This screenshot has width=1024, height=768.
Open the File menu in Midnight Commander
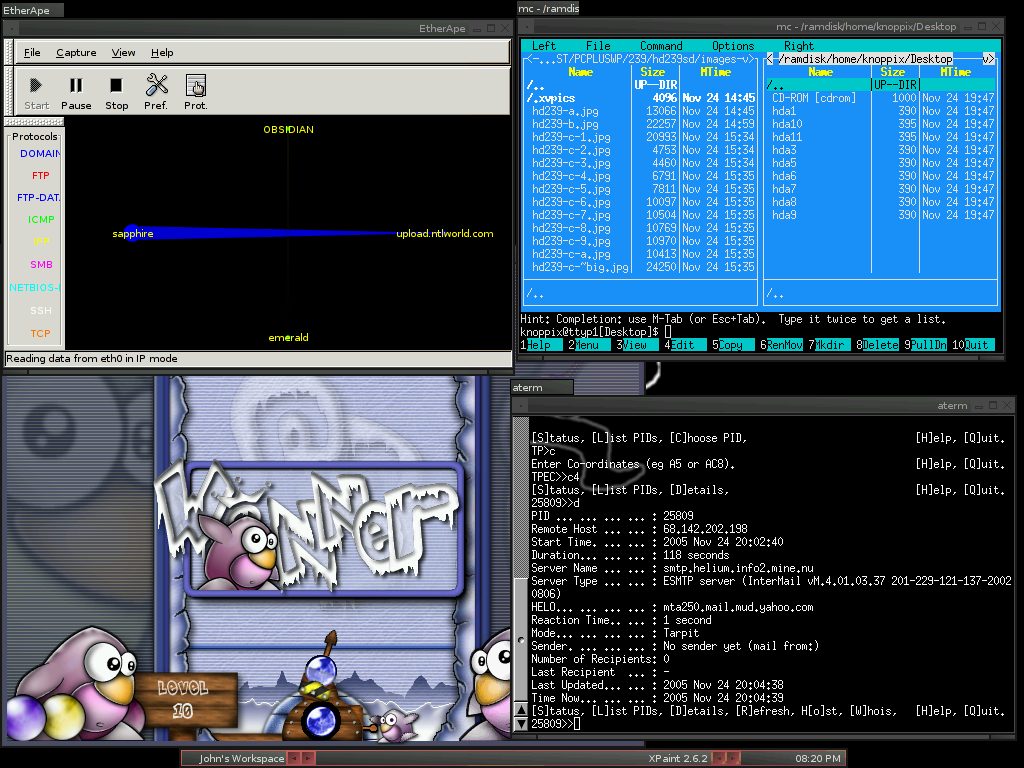tap(598, 46)
